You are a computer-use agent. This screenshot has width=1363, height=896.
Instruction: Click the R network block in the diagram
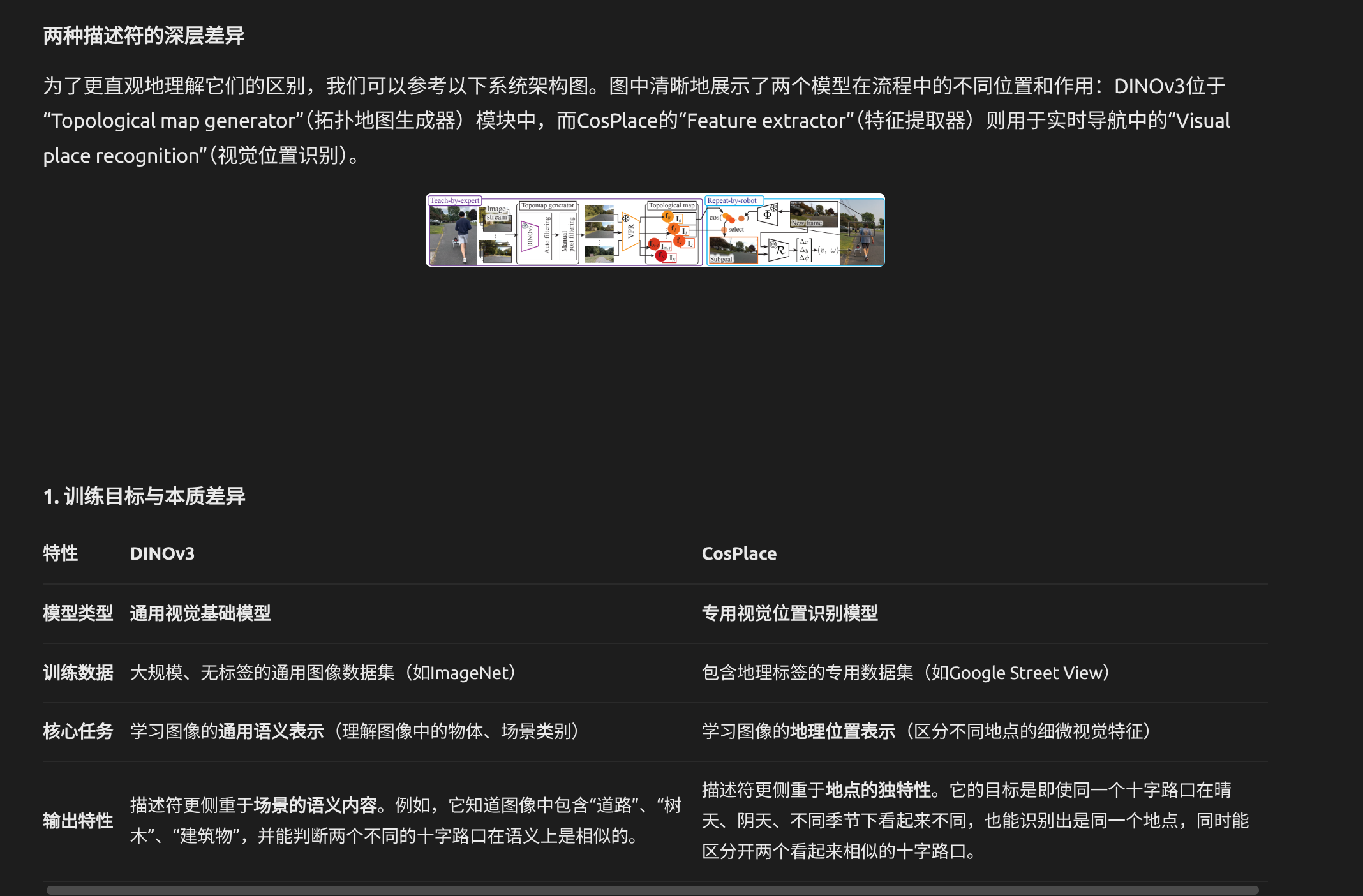pyautogui.click(x=779, y=250)
